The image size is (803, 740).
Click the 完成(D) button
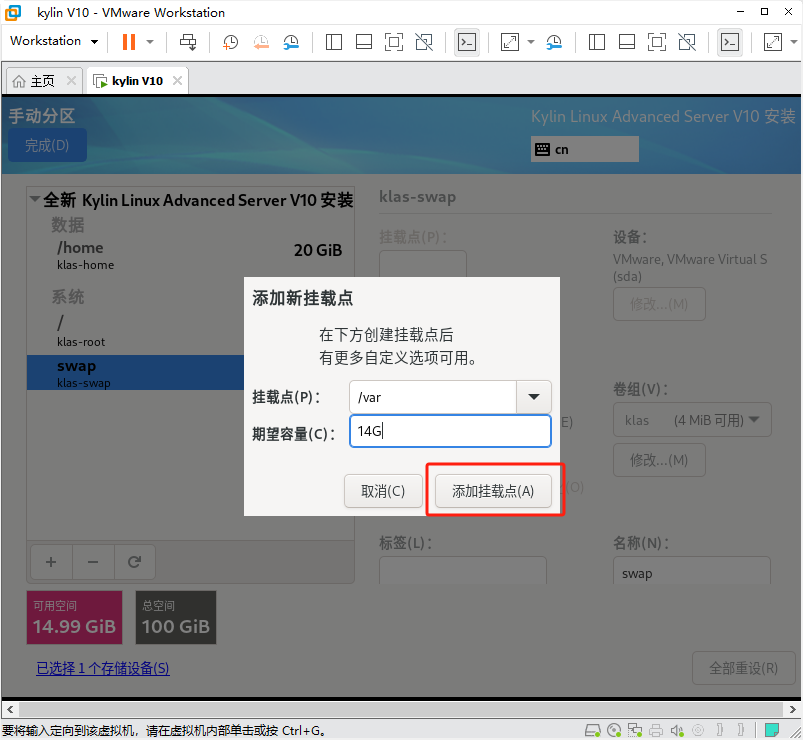tap(47, 145)
